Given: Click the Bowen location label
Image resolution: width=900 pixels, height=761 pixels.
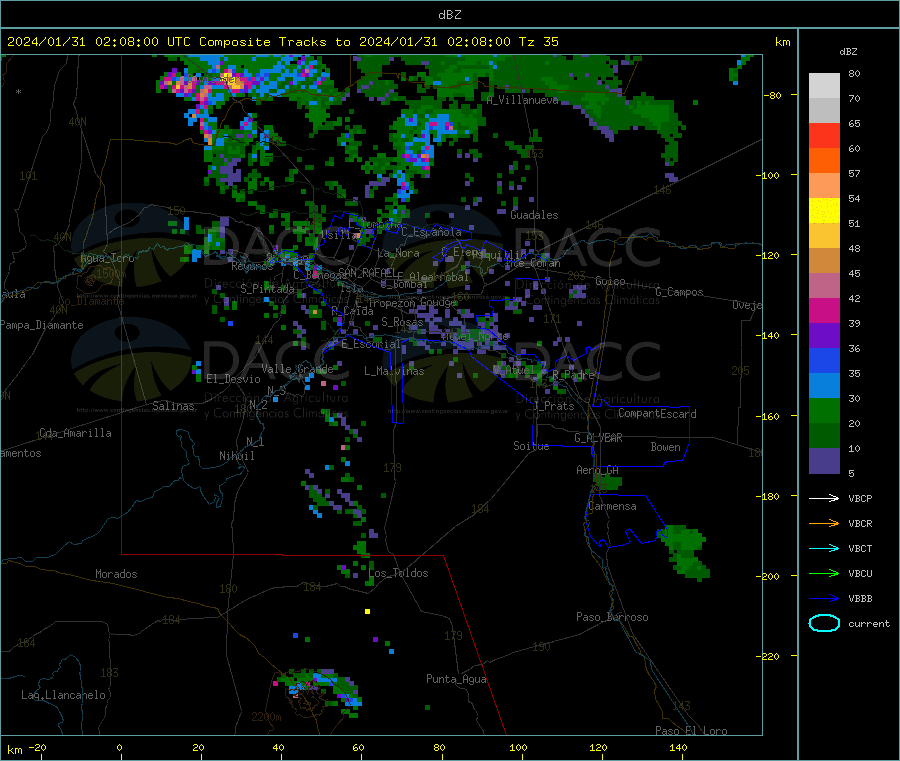Looking at the screenshot, I should point(665,447).
